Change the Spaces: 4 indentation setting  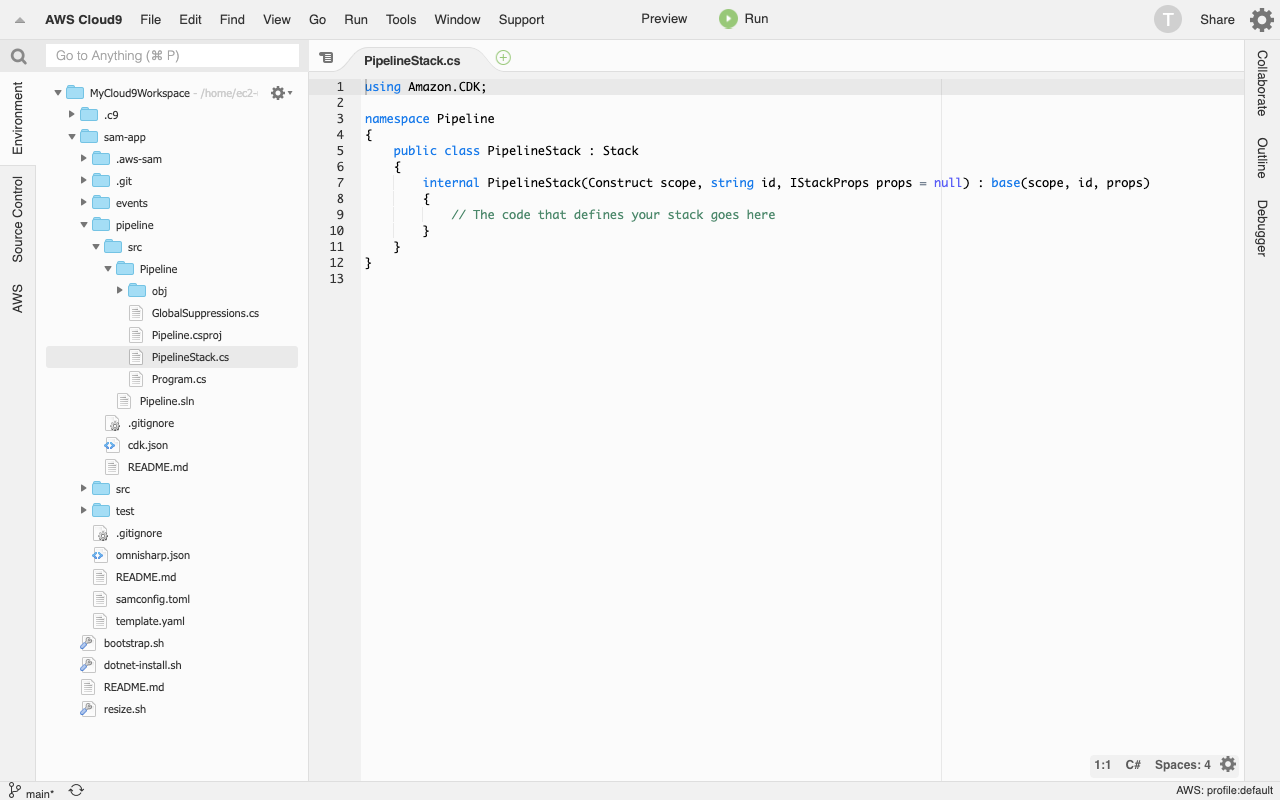click(1182, 764)
